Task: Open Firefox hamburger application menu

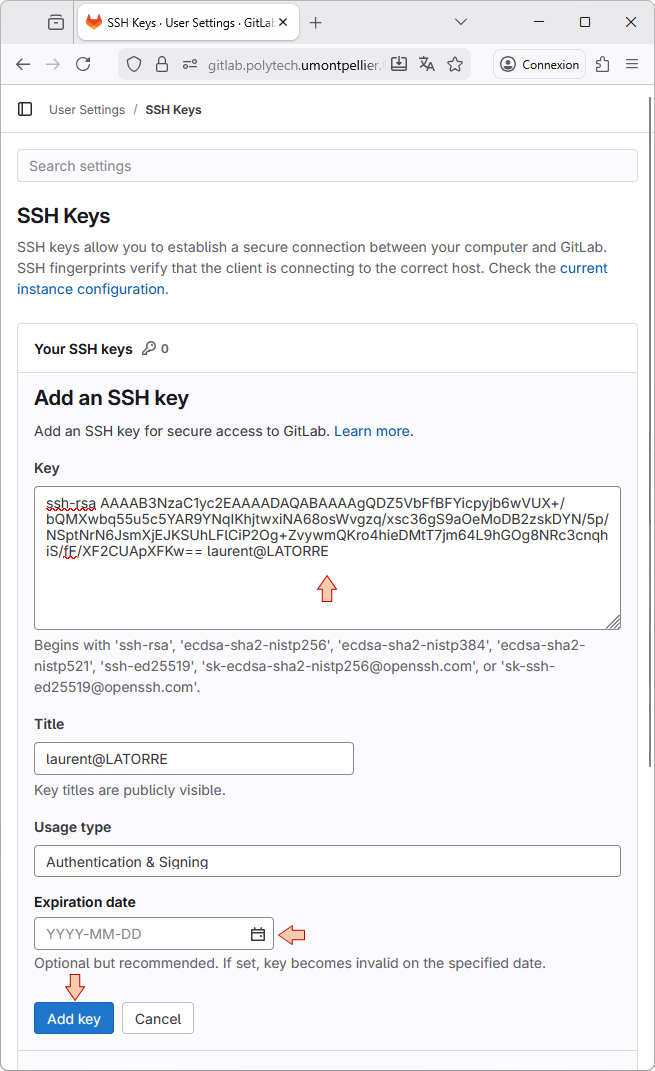Action: pos(632,64)
